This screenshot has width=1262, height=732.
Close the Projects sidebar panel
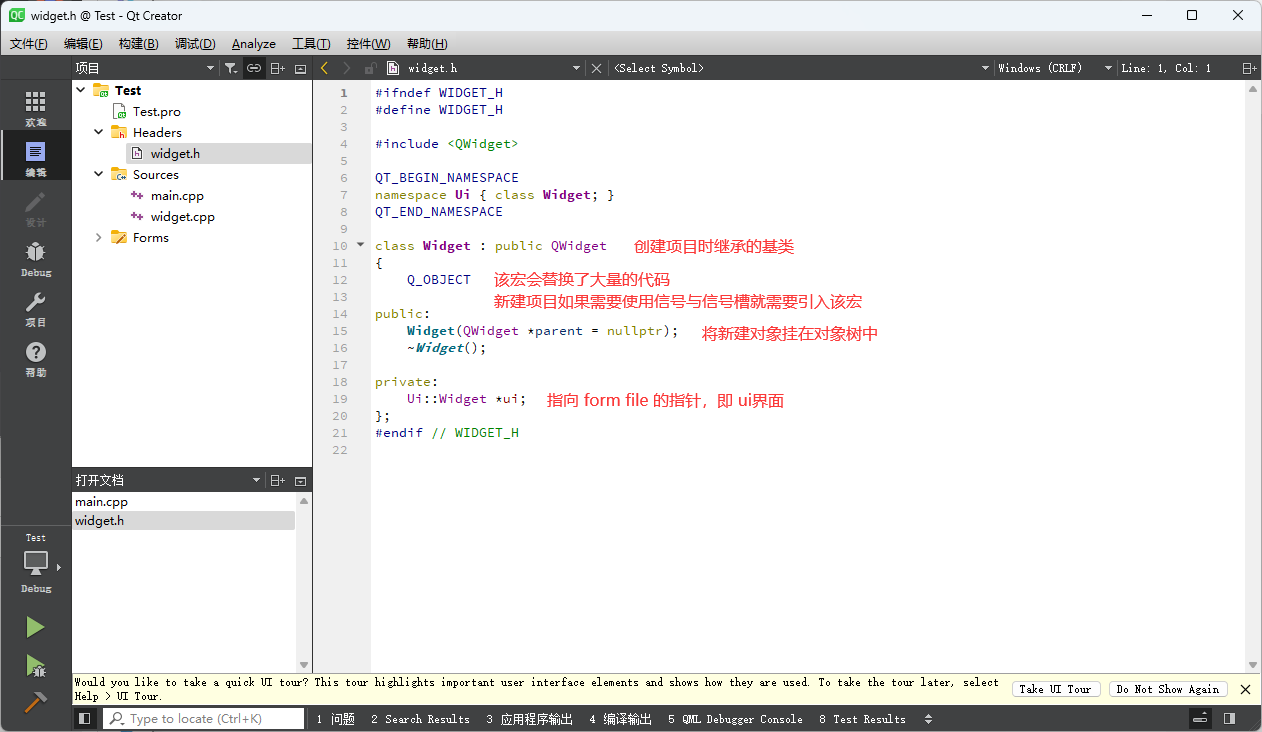point(300,68)
